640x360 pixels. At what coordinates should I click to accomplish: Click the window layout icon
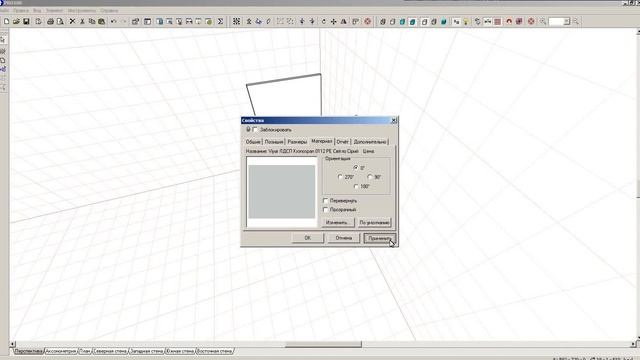point(147,21)
